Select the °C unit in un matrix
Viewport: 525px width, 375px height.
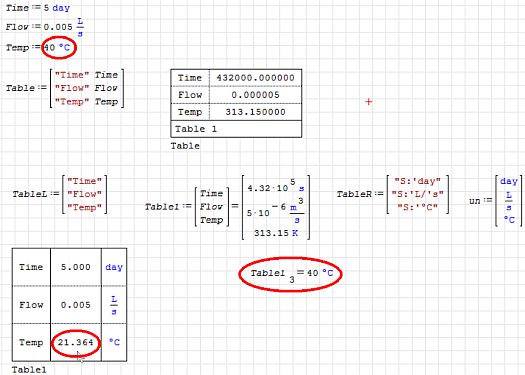coord(509,220)
